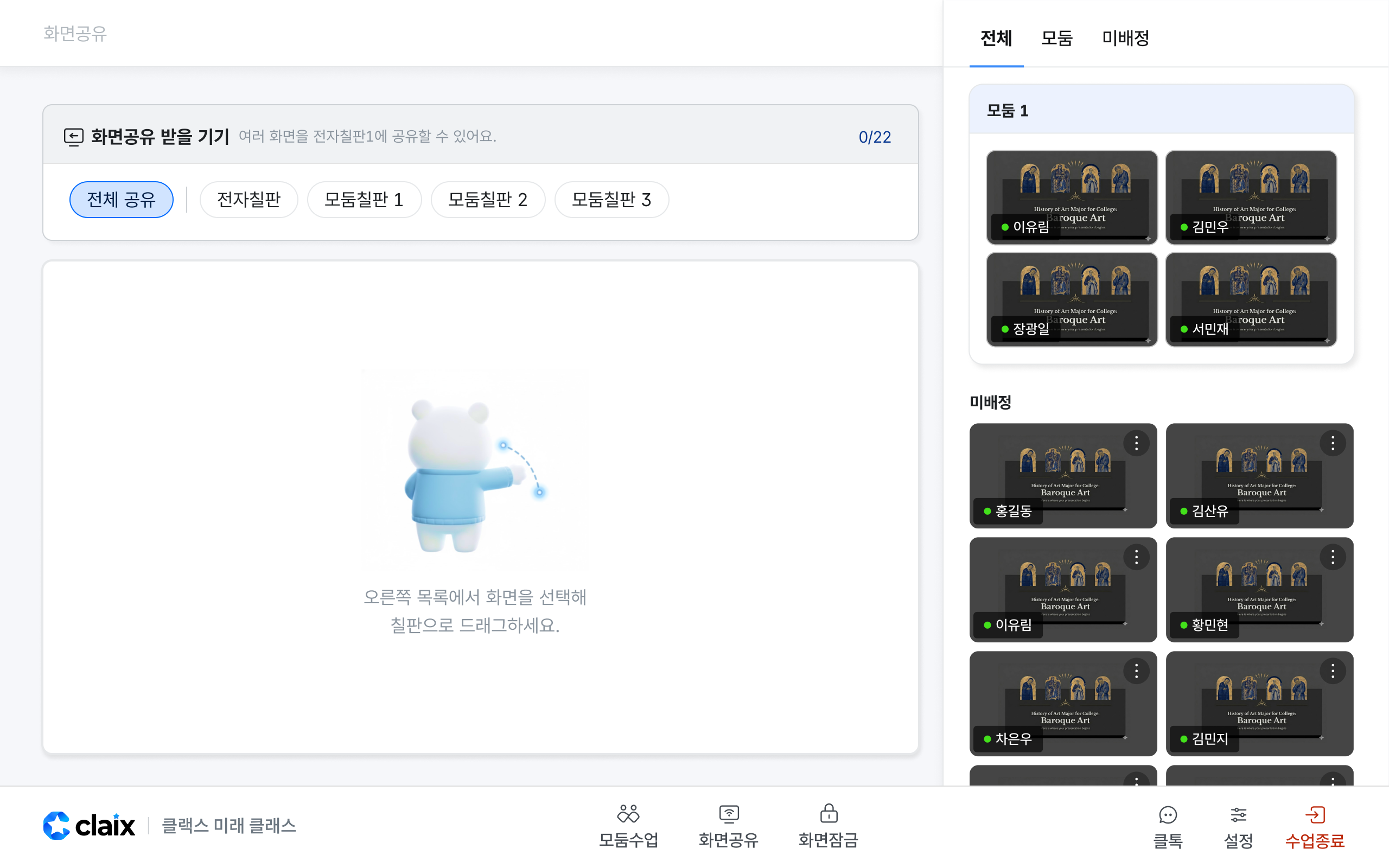1389x868 pixels.
Task: Select 황민현 unassigned screen thumbnail
Action: [1259, 590]
